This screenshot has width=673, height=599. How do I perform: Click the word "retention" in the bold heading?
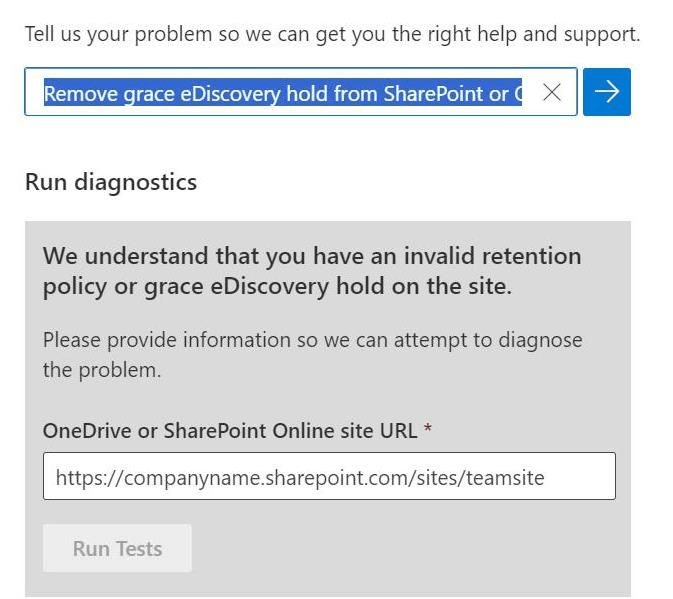click(531, 256)
